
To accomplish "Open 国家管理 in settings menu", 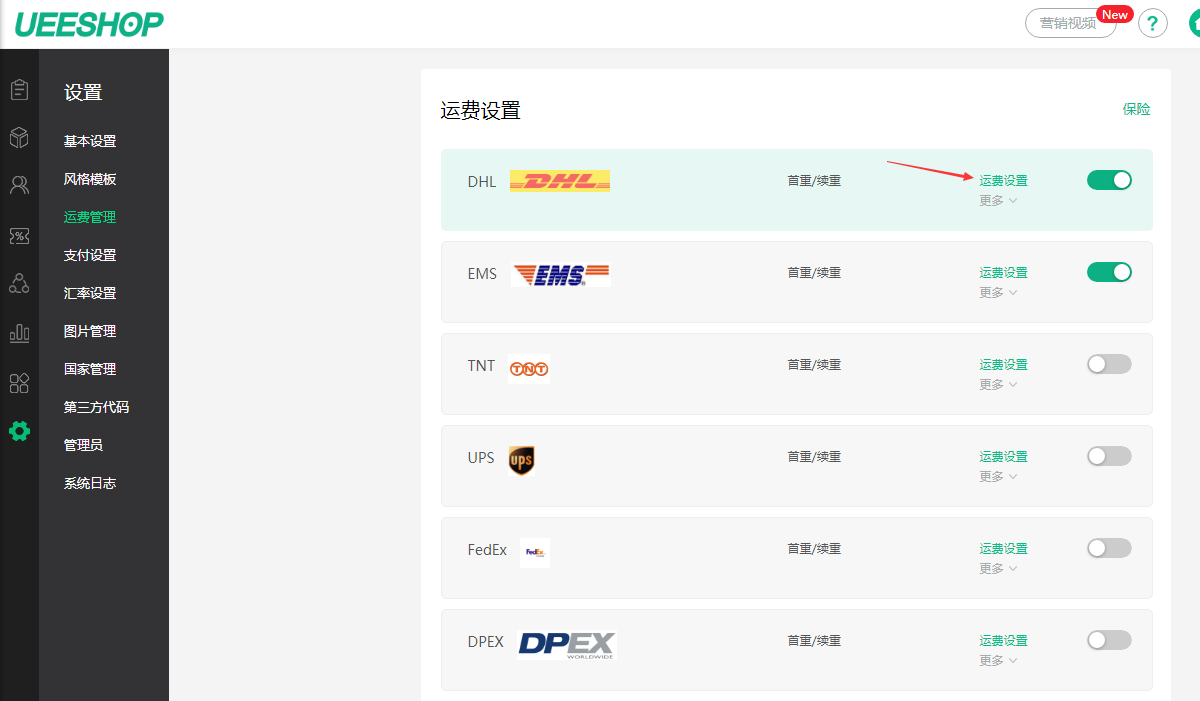I will pos(90,369).
